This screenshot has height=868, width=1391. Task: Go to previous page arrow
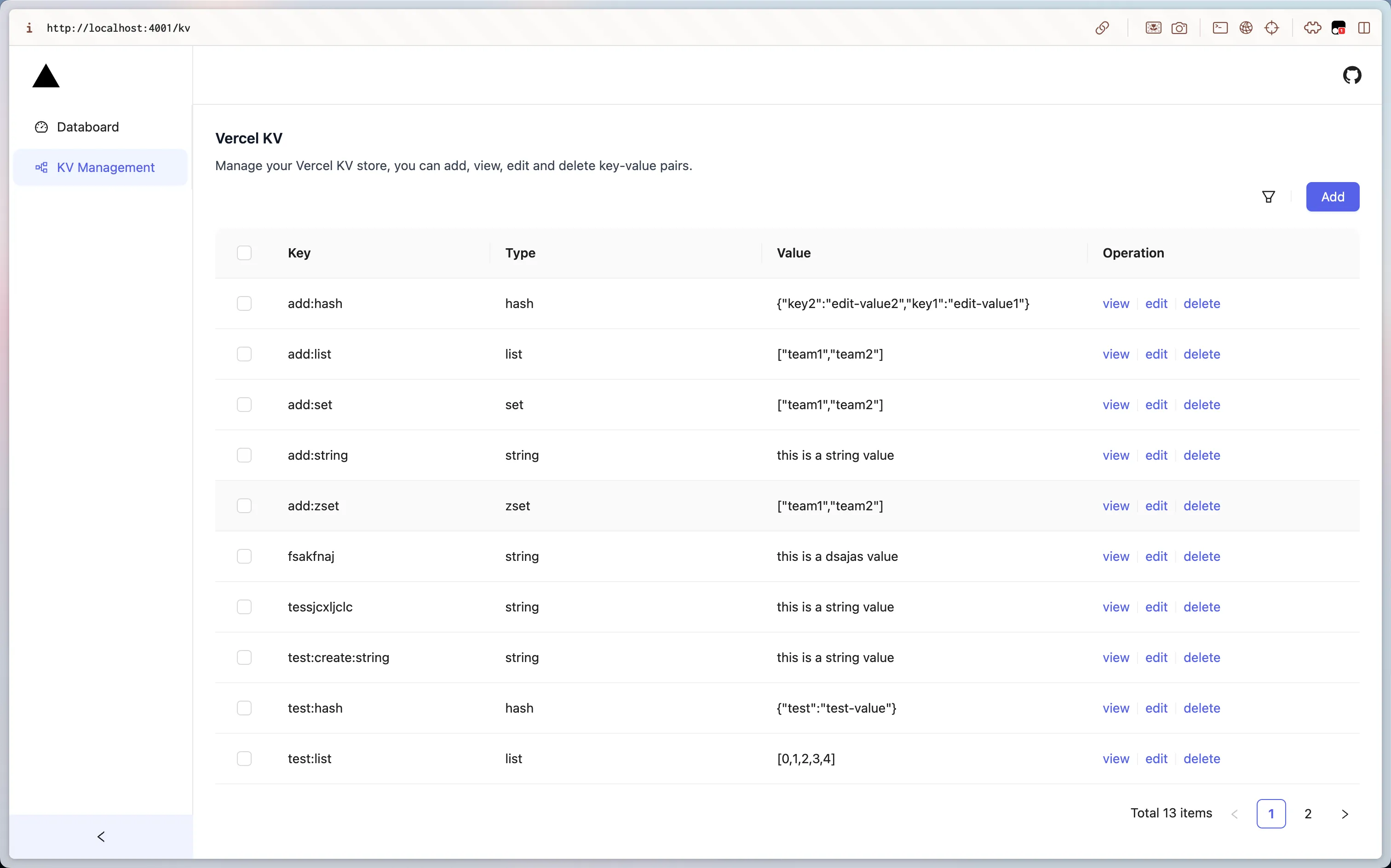1234,813
